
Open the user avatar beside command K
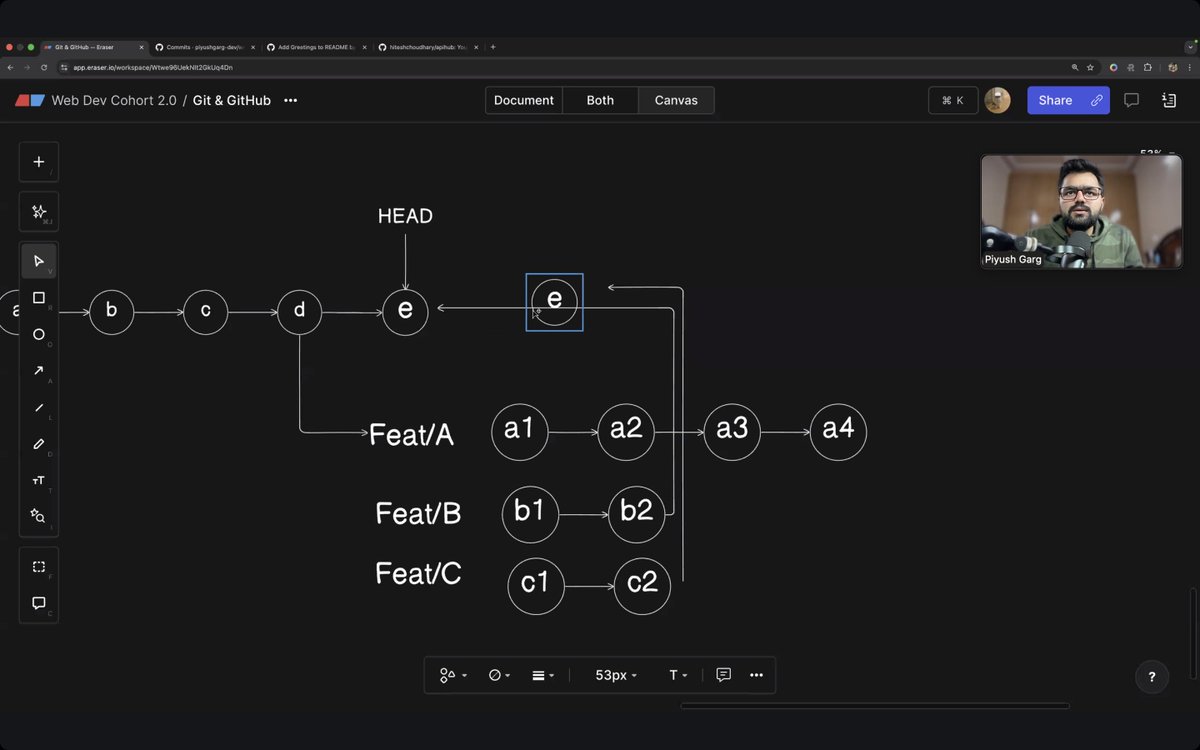(997, 100)
